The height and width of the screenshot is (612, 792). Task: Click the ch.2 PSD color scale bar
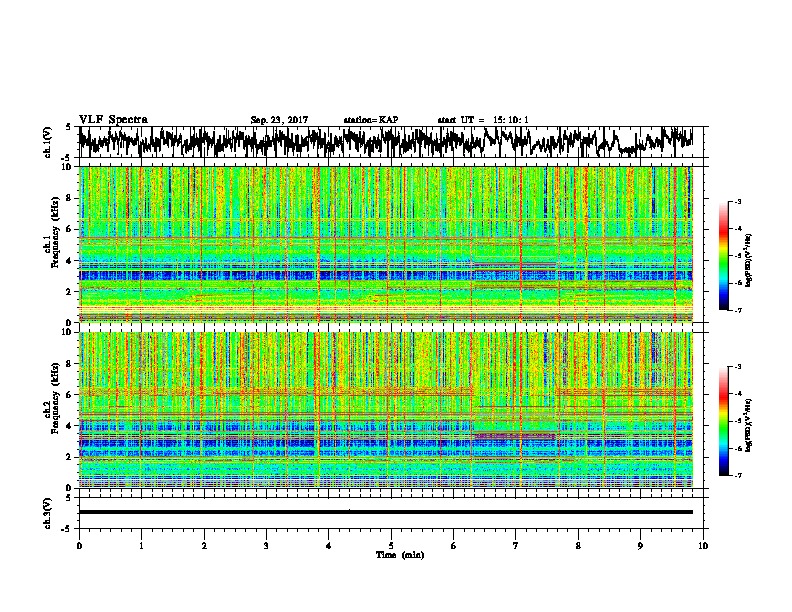723,421
